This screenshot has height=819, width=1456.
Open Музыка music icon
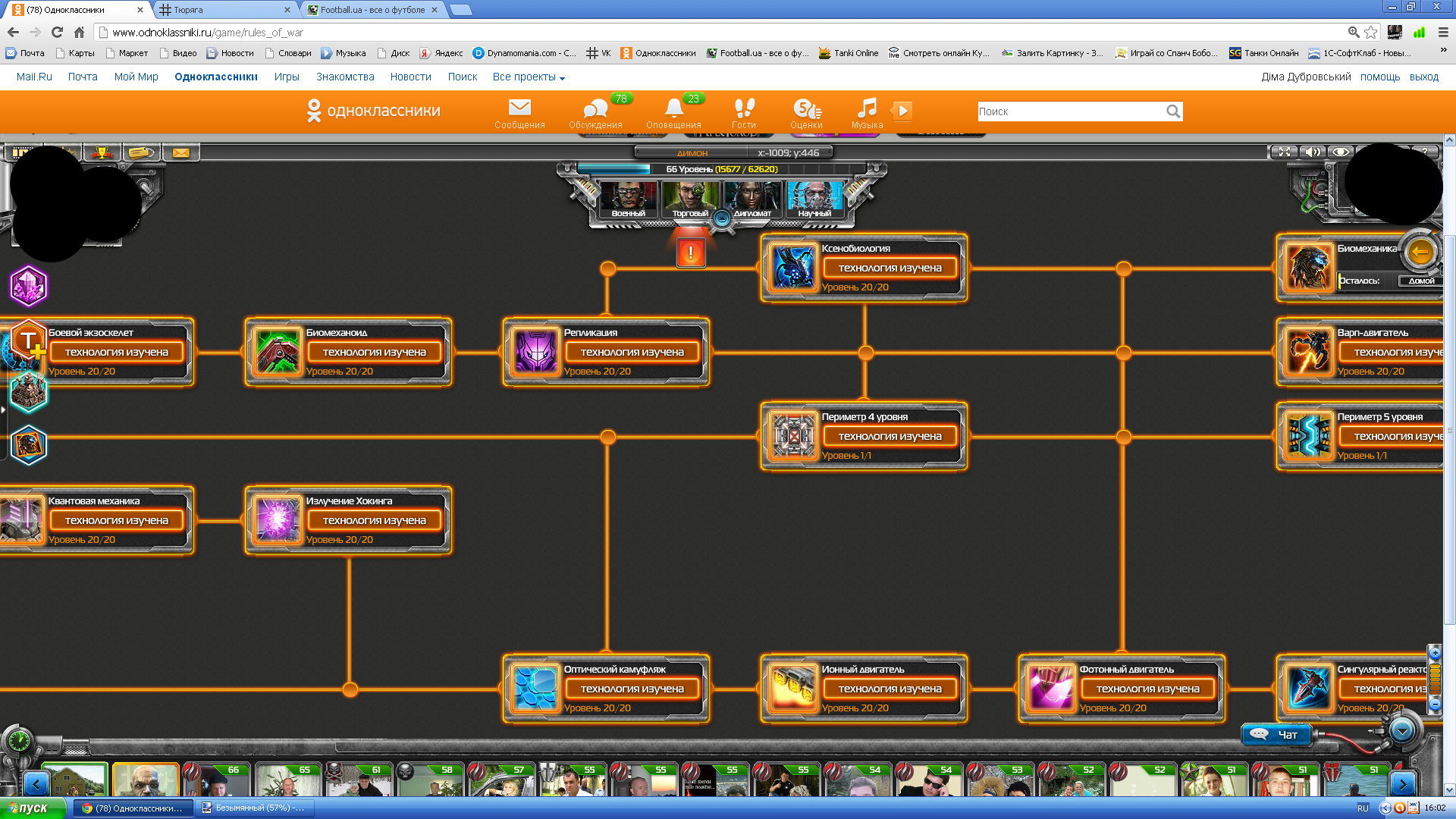pos(867,113)
